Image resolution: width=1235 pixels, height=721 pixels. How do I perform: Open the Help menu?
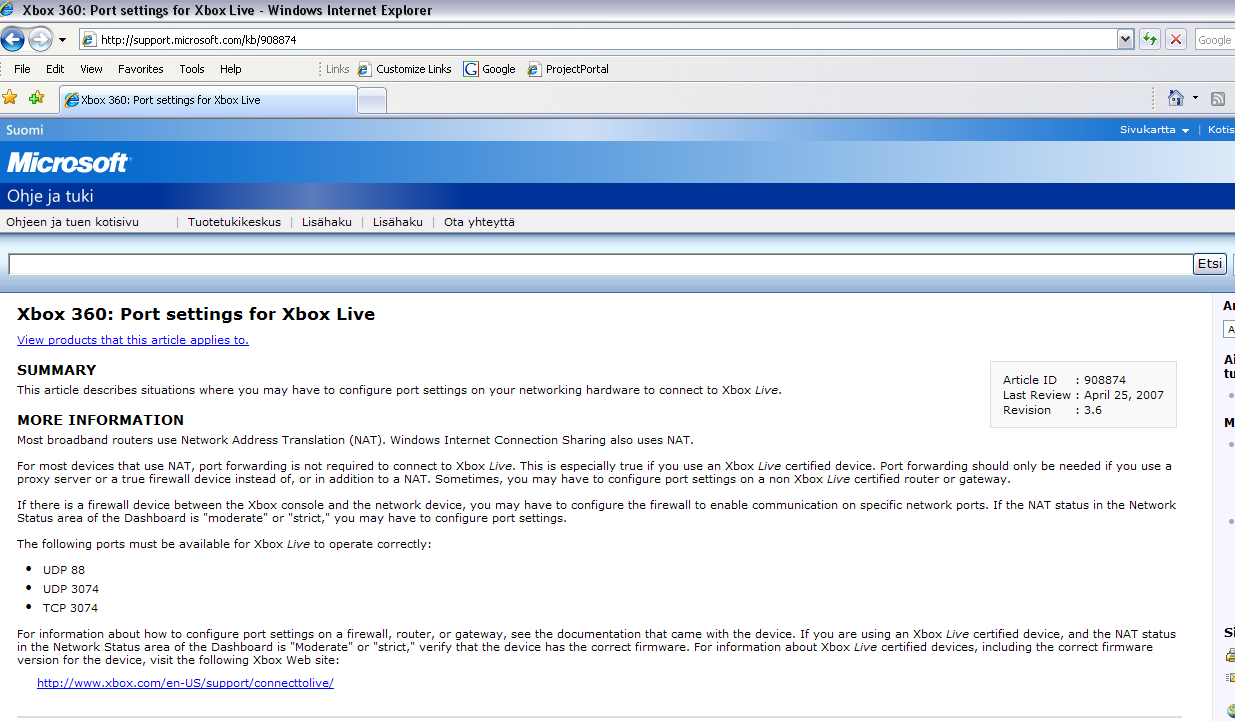[x=231, y=69]
